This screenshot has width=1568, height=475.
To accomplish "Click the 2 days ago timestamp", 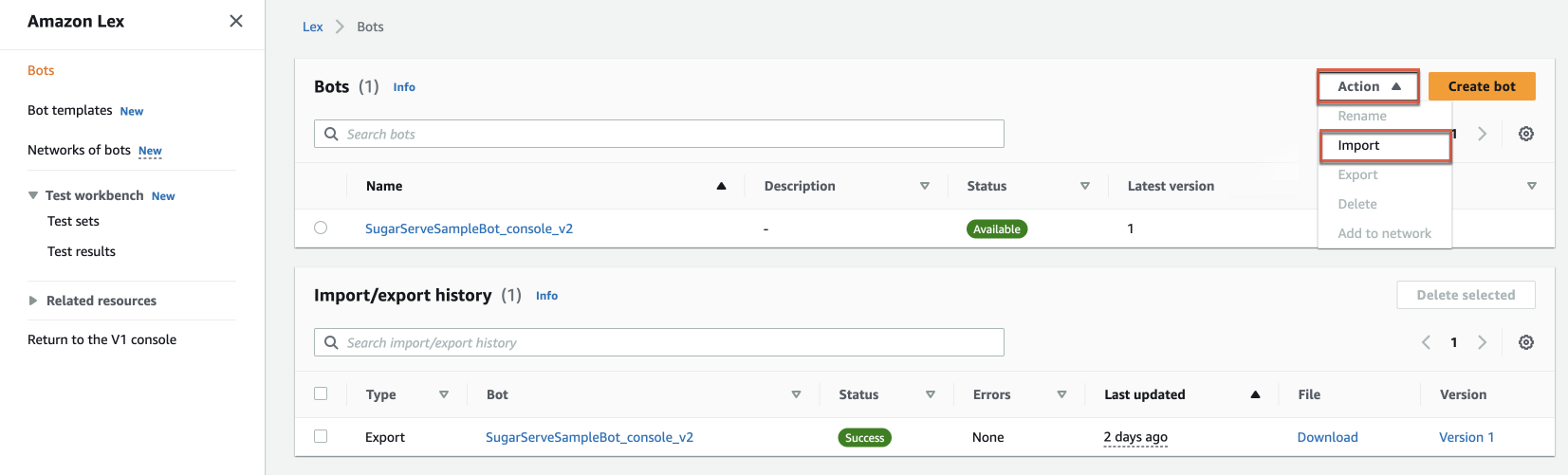I will [1135, 437].
